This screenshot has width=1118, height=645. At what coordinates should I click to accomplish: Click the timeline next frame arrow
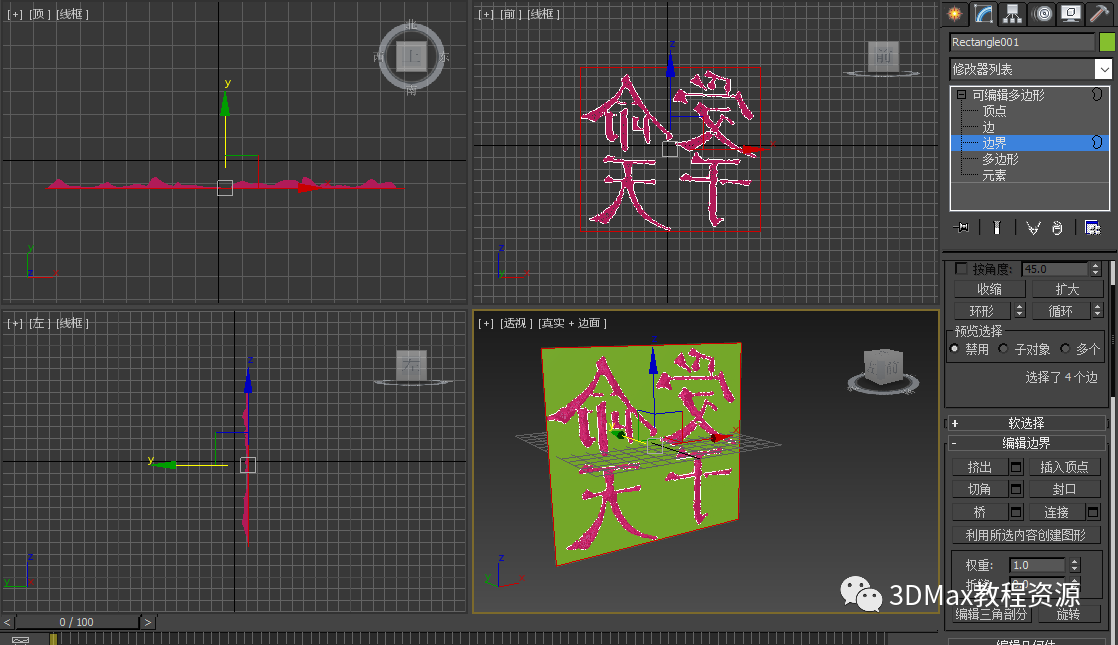[148, 622]
